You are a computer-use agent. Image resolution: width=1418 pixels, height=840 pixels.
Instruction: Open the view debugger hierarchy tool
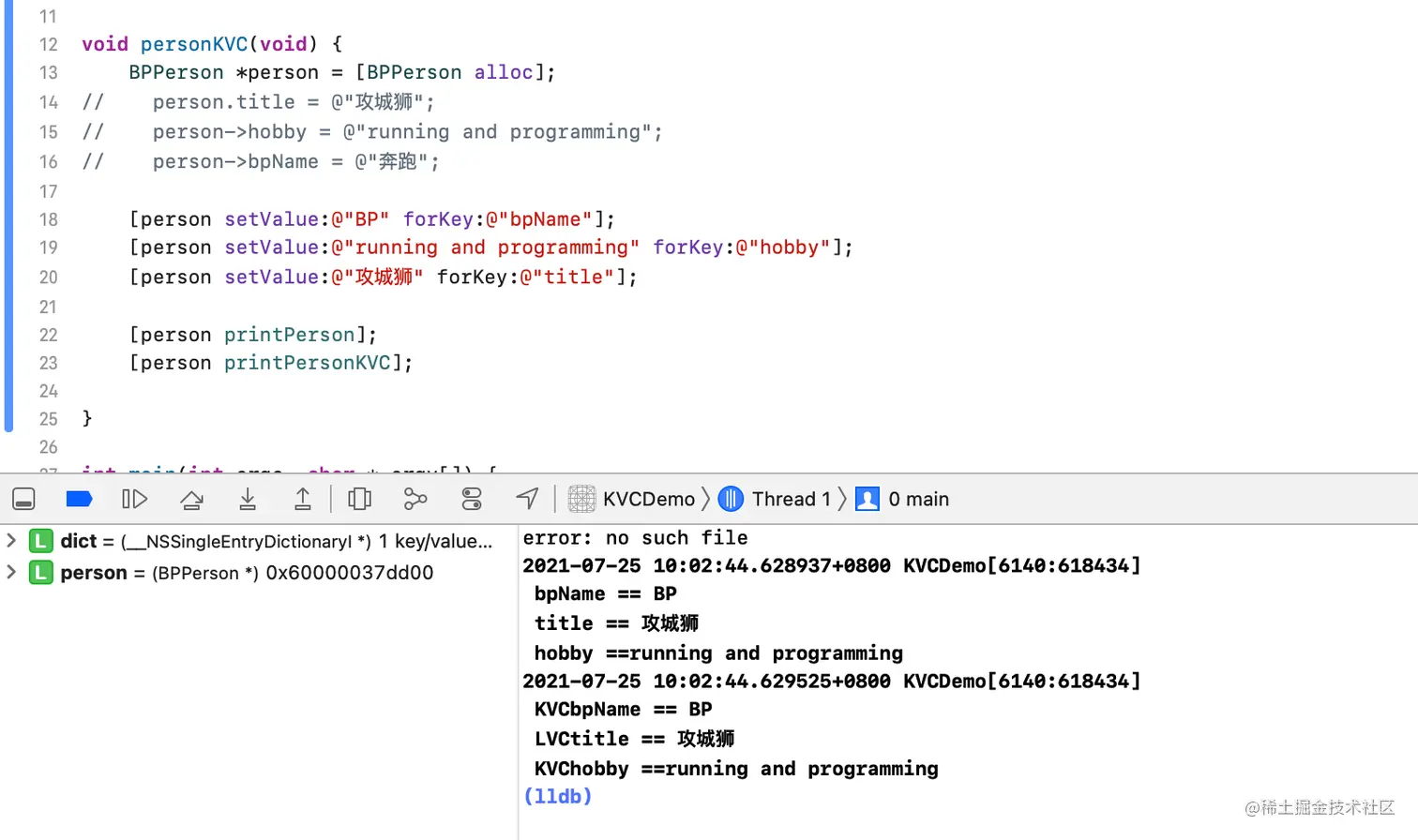[357, 499]
